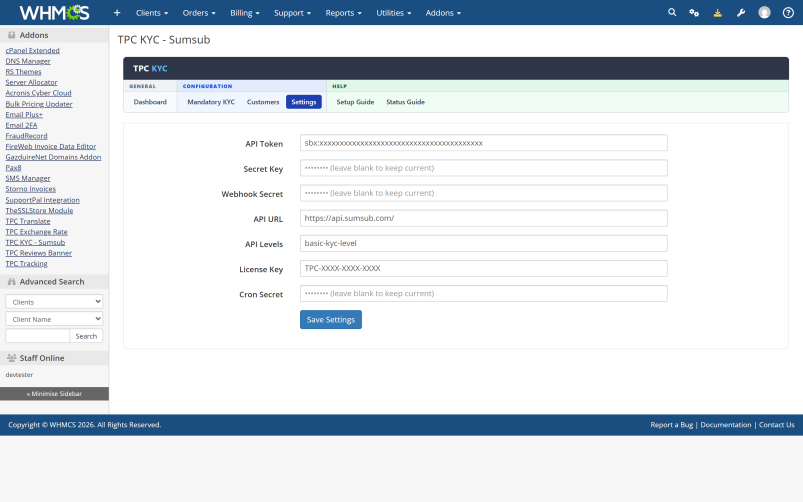Switch to the Customers tab

(x=263, y=102)
